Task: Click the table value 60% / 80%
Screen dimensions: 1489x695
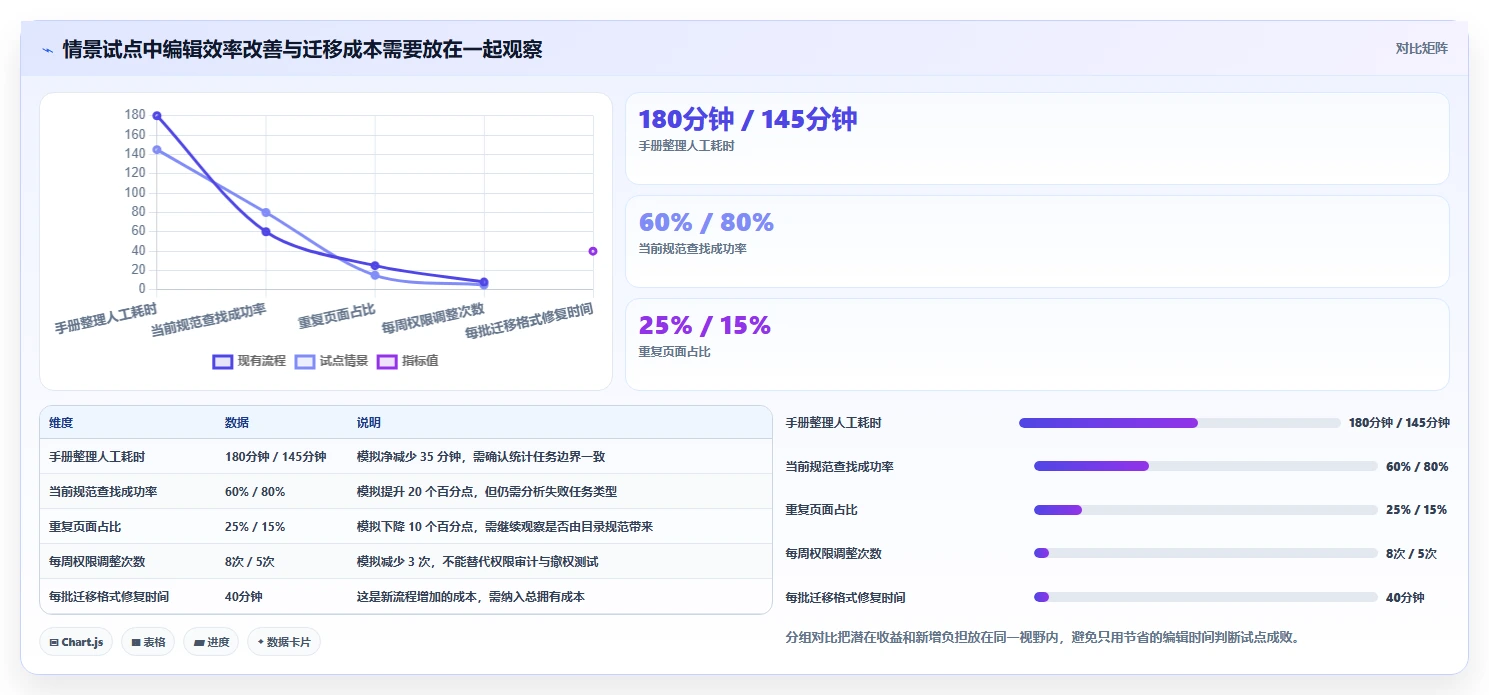Action: [x=255, y=491]
